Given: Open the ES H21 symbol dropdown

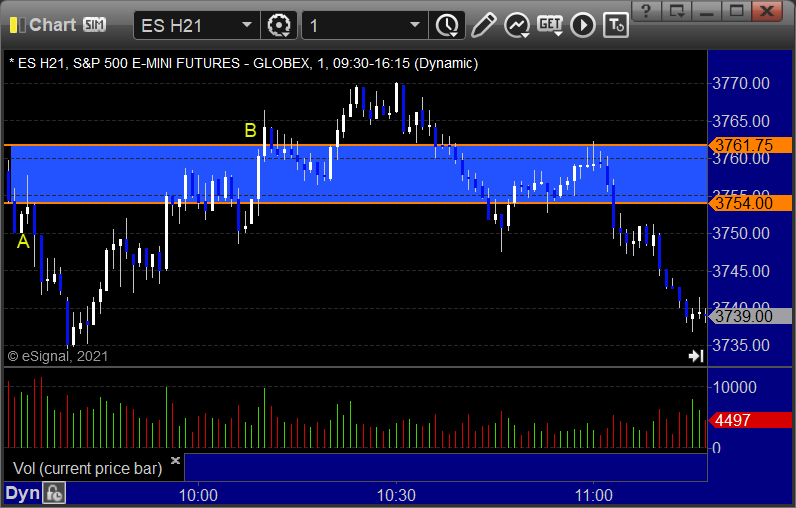Looking at the screenshot, I should [247, 25].
